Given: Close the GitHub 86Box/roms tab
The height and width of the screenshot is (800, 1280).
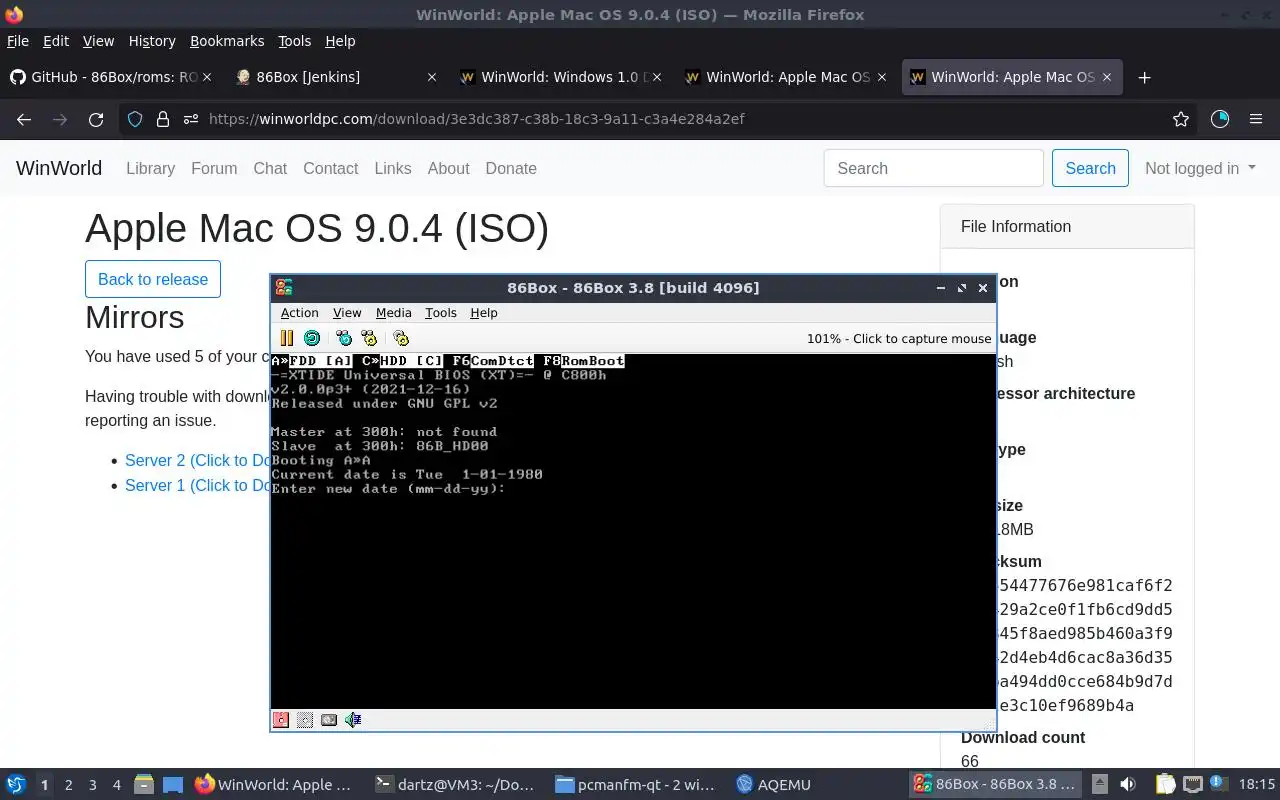Looking at the screenshot, I should coord(206,77).
